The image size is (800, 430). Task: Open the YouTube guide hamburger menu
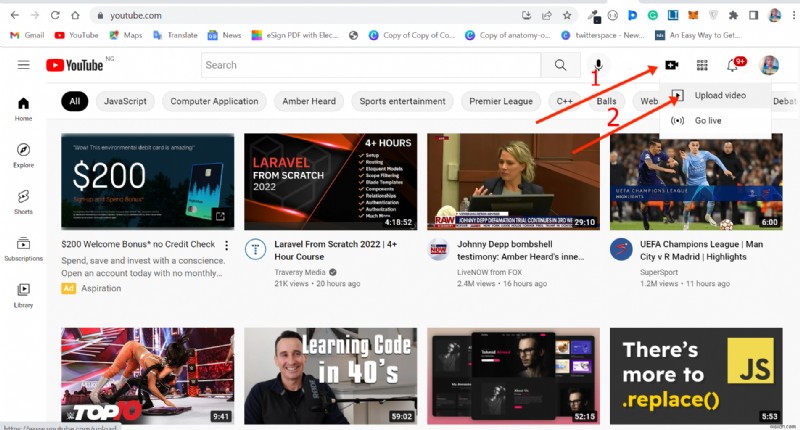(x=23, y=65)
